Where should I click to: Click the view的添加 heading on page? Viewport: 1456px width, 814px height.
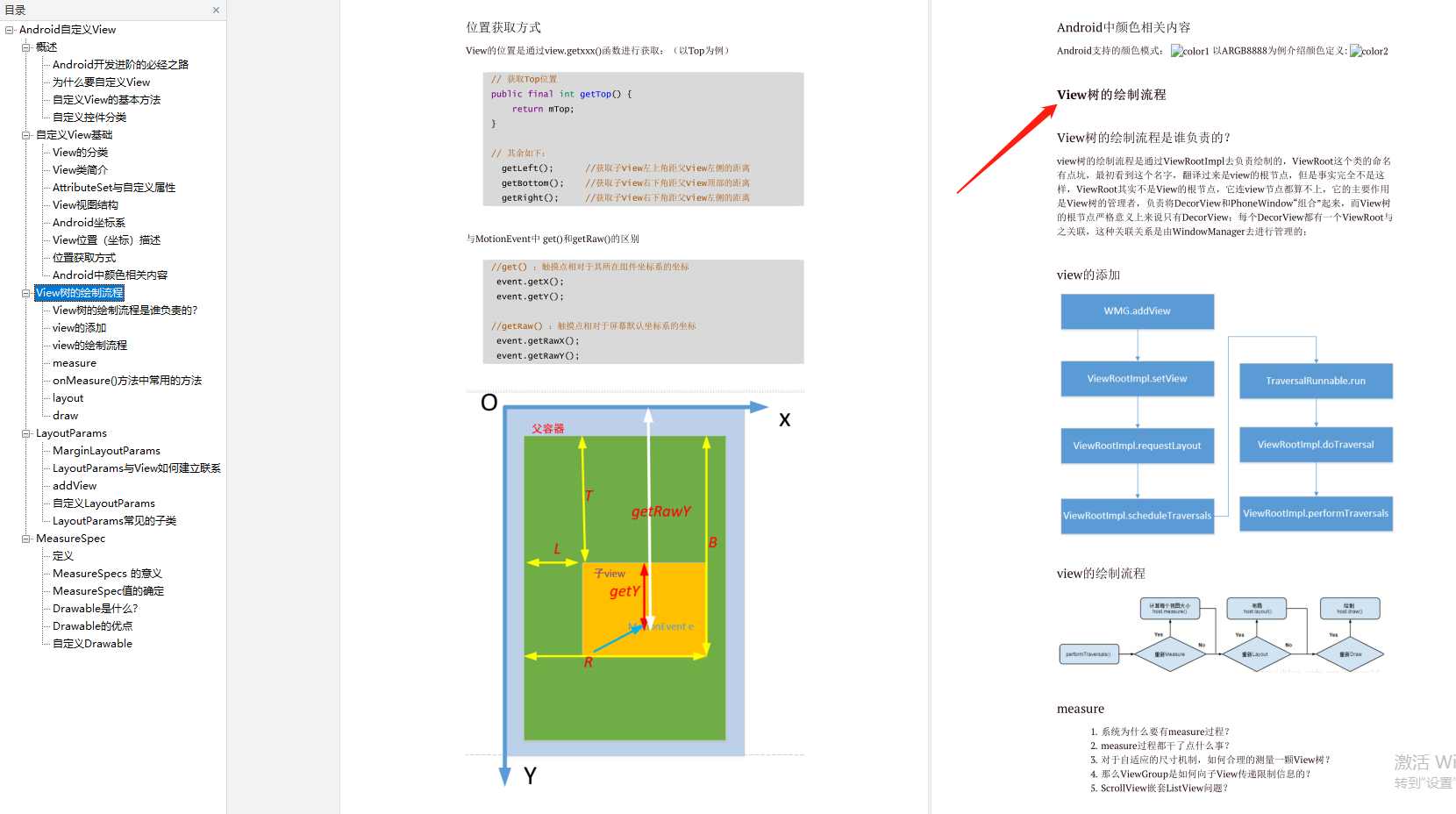click(x=1088, y=275)
